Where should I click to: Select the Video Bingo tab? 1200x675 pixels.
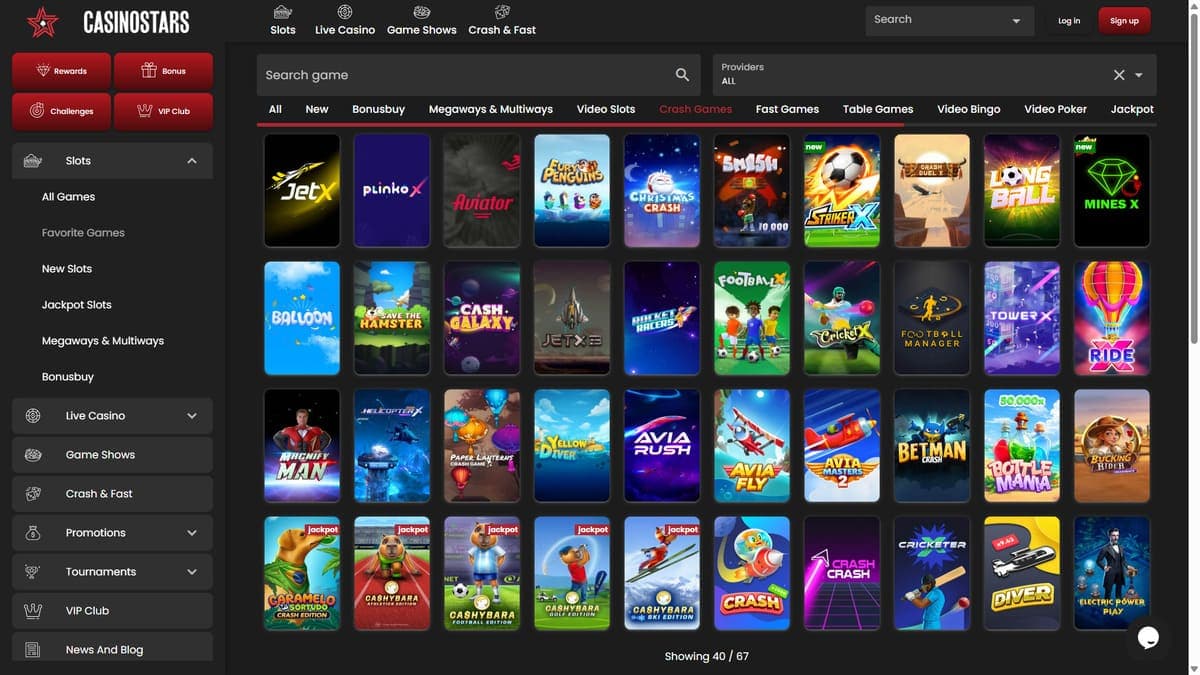969,109
